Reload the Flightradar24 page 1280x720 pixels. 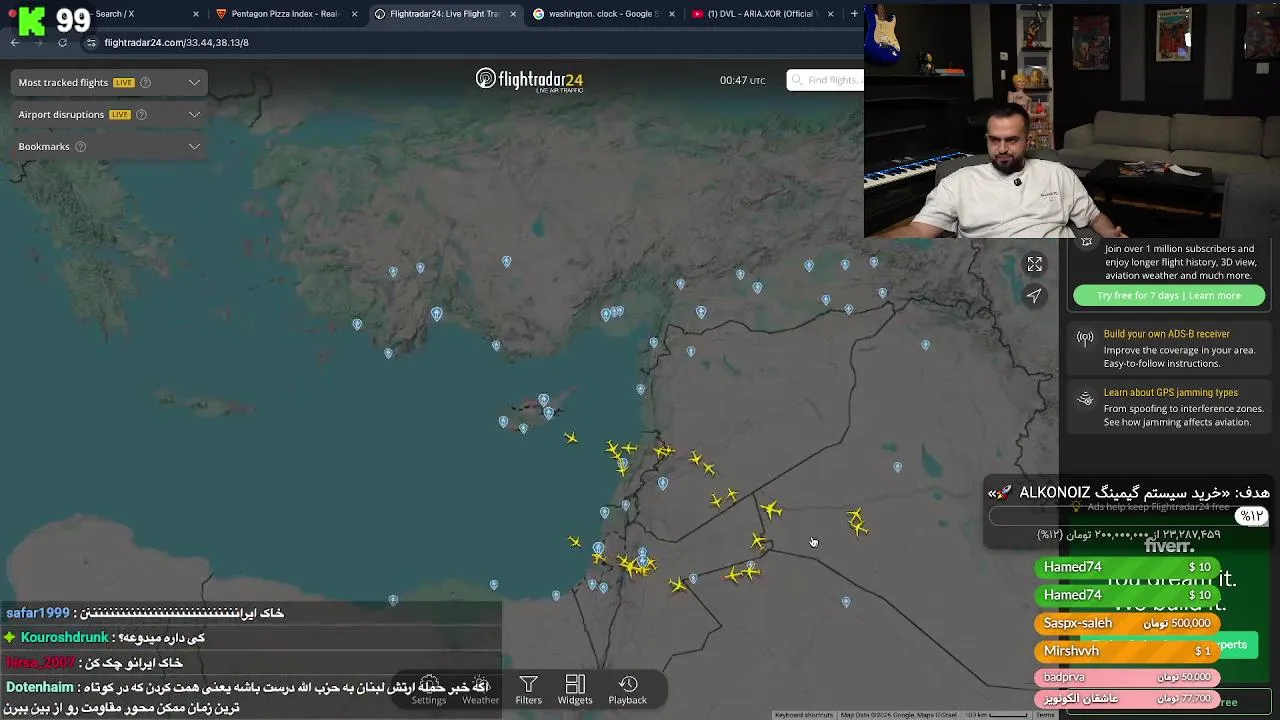[x=62, y=42]
